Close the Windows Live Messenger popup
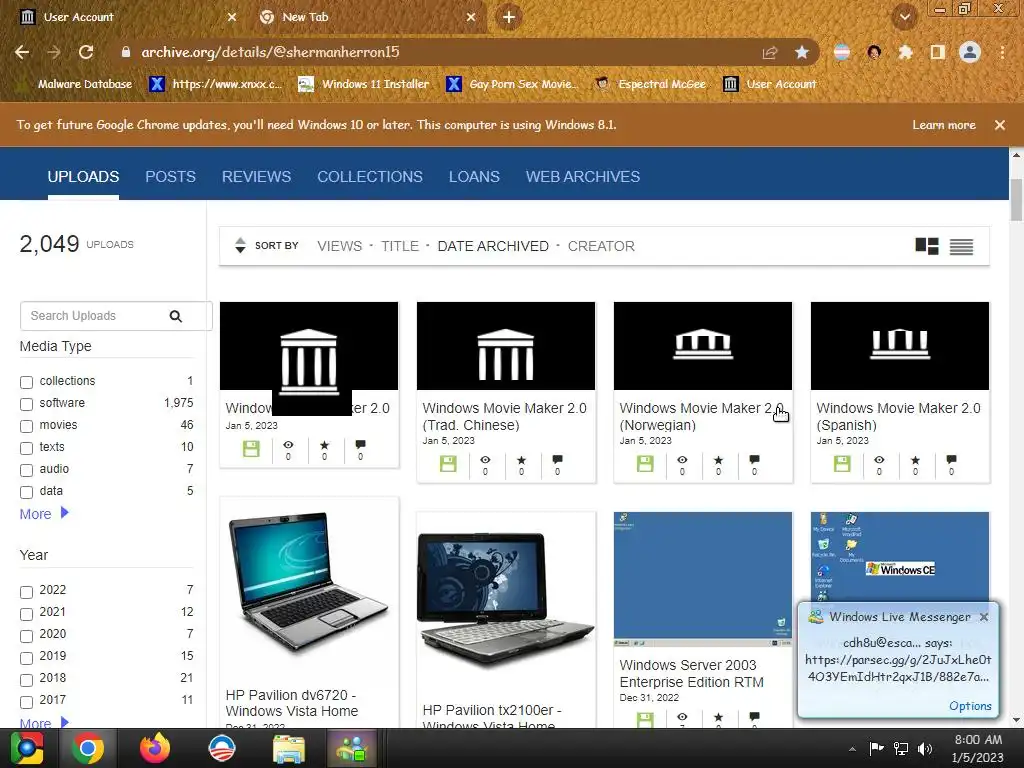The width and height of the screenshot is (1024, 768). pos(984,617)
